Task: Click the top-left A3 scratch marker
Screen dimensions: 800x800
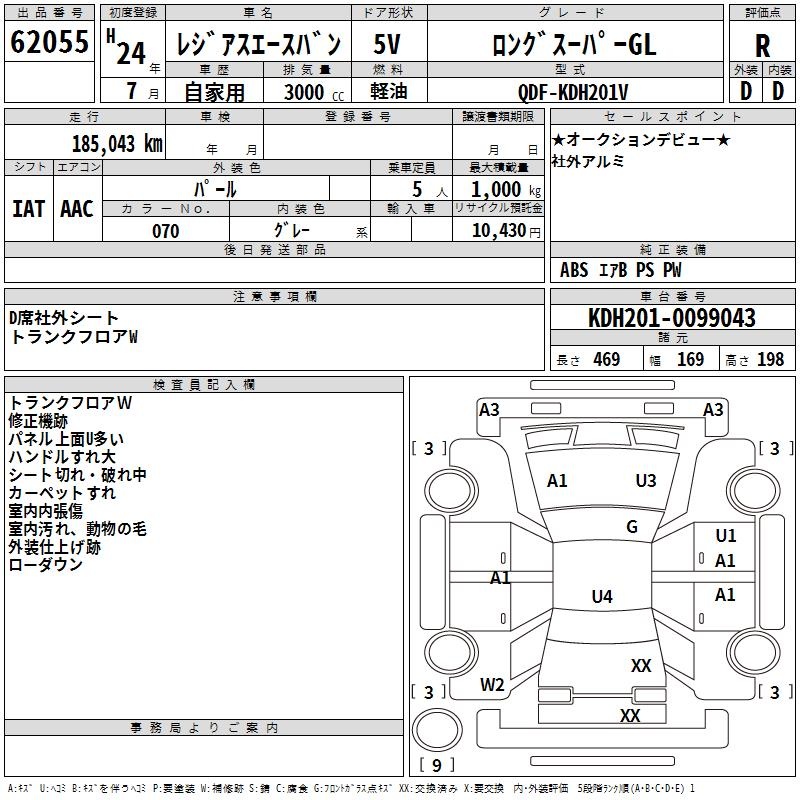Action: coord(489,409)
